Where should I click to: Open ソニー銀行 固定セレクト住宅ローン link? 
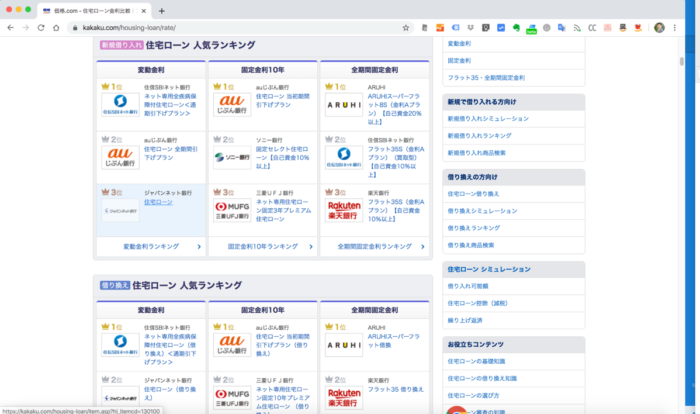[283, 158]
